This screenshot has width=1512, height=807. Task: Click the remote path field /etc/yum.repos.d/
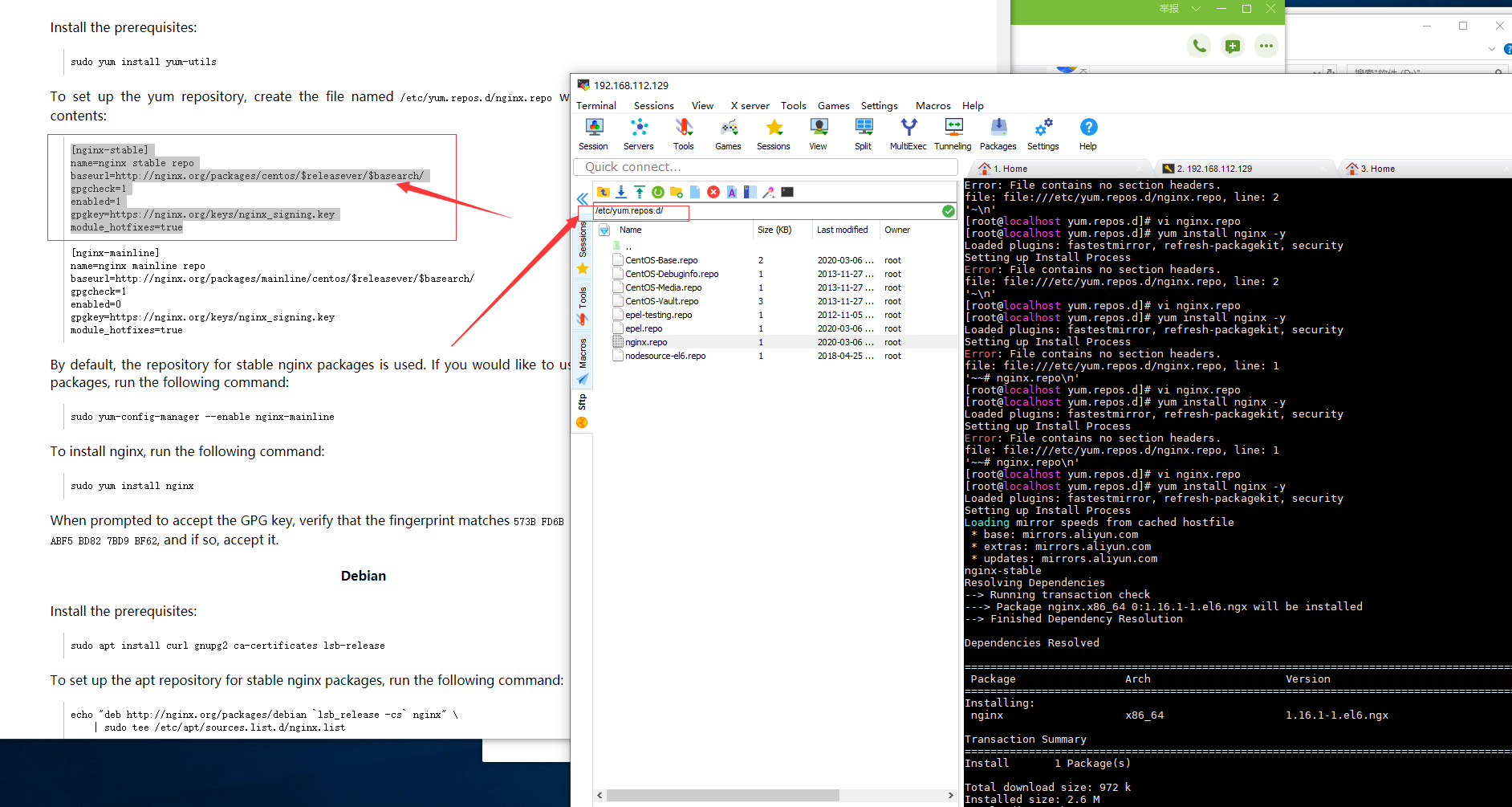coord(766,211)
